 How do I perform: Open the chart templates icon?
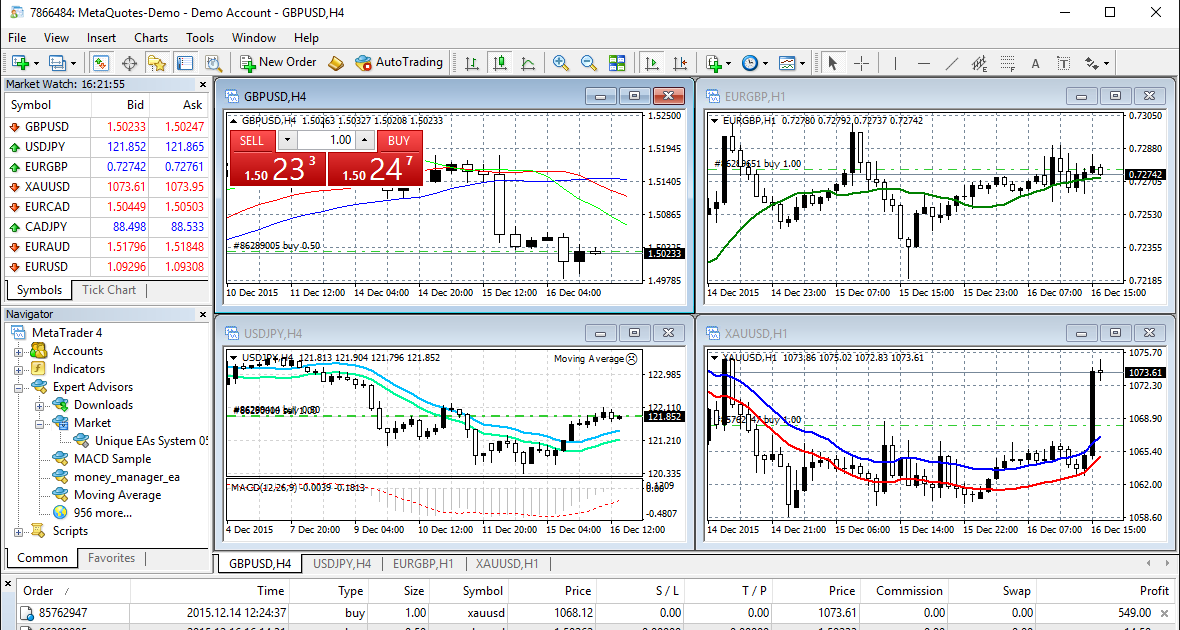point(787,62)
